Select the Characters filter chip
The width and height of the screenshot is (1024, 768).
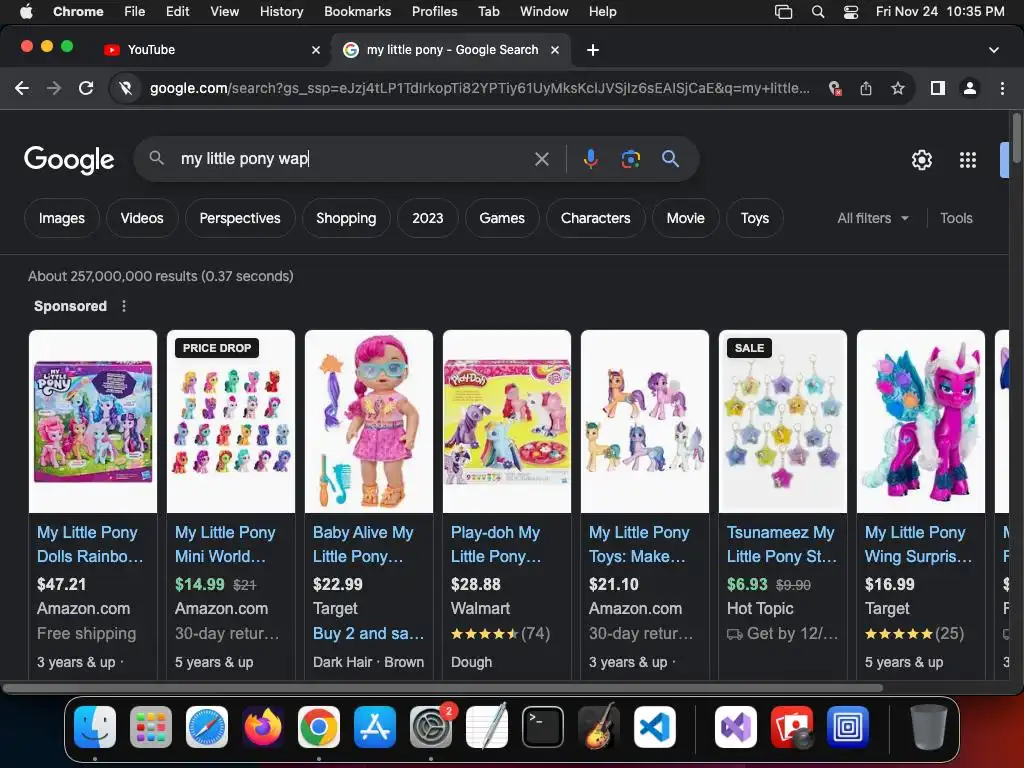[596, 218]
